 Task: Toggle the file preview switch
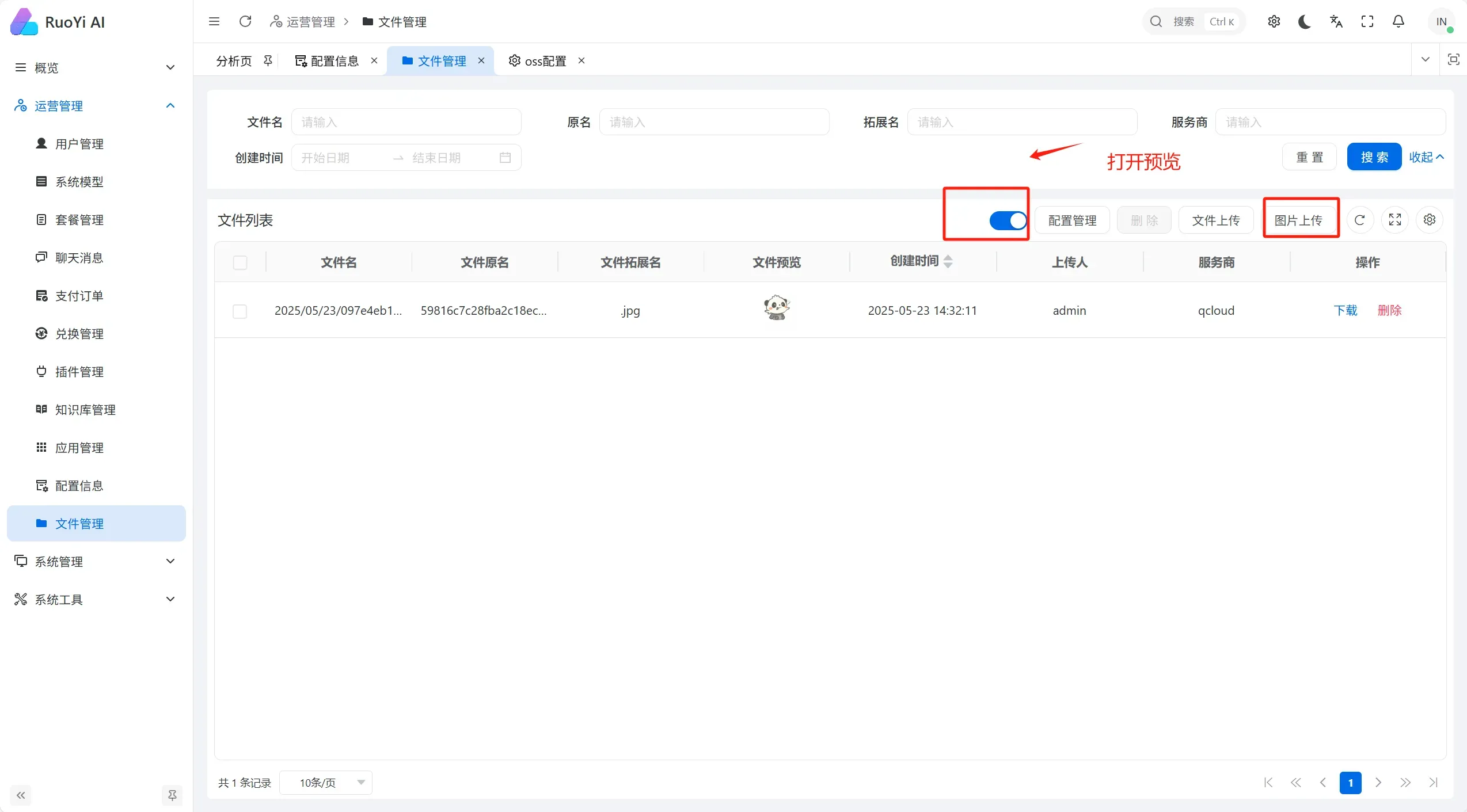[x=1008, y=220]
